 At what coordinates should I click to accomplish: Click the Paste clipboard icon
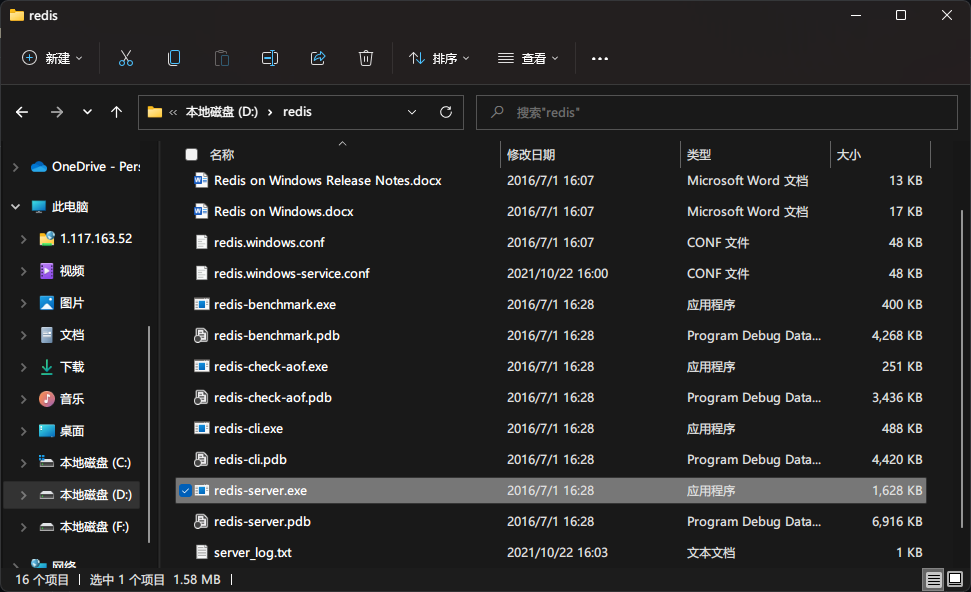click(222, 58)
